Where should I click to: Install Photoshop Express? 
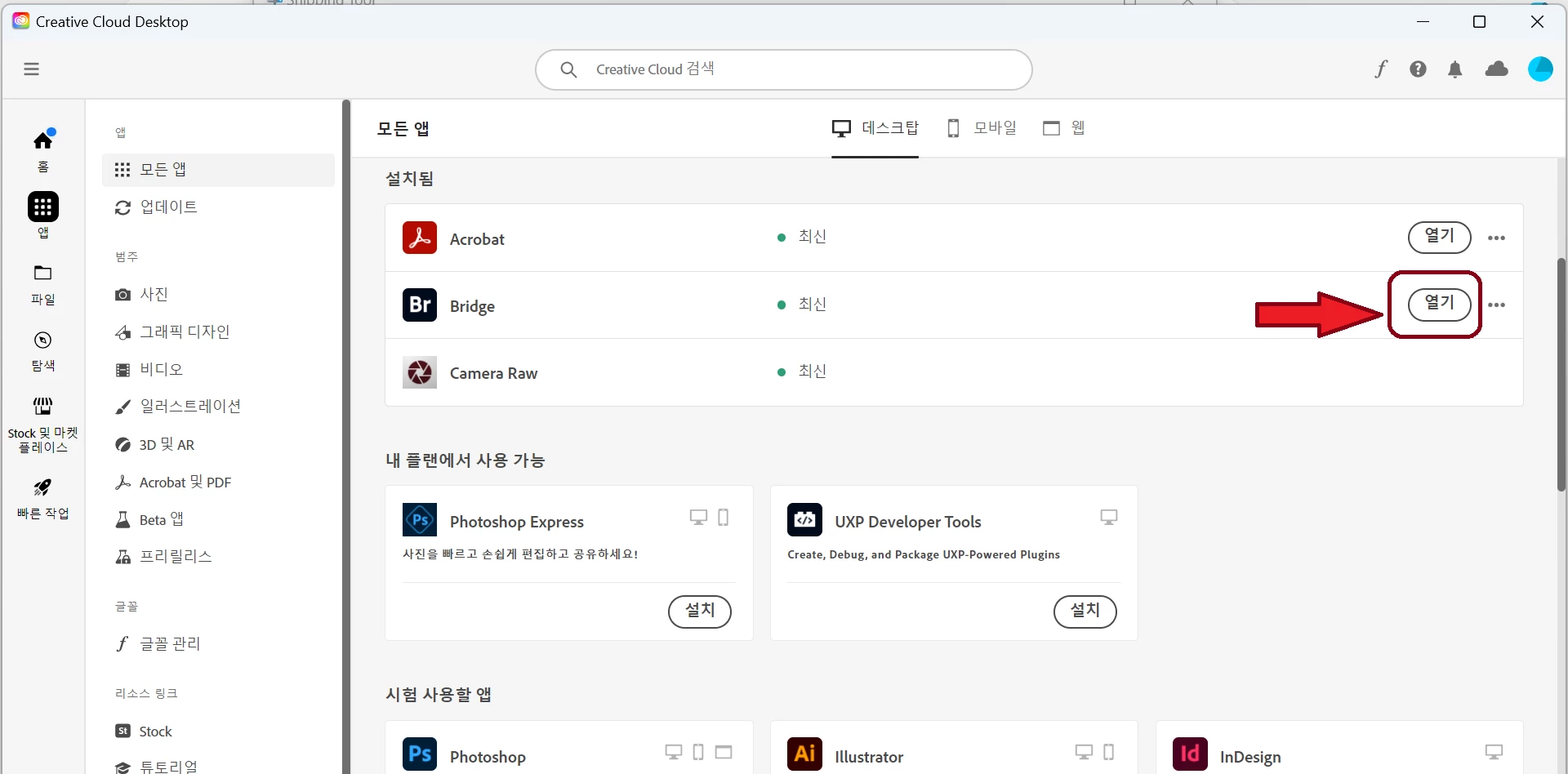point(699,612)
